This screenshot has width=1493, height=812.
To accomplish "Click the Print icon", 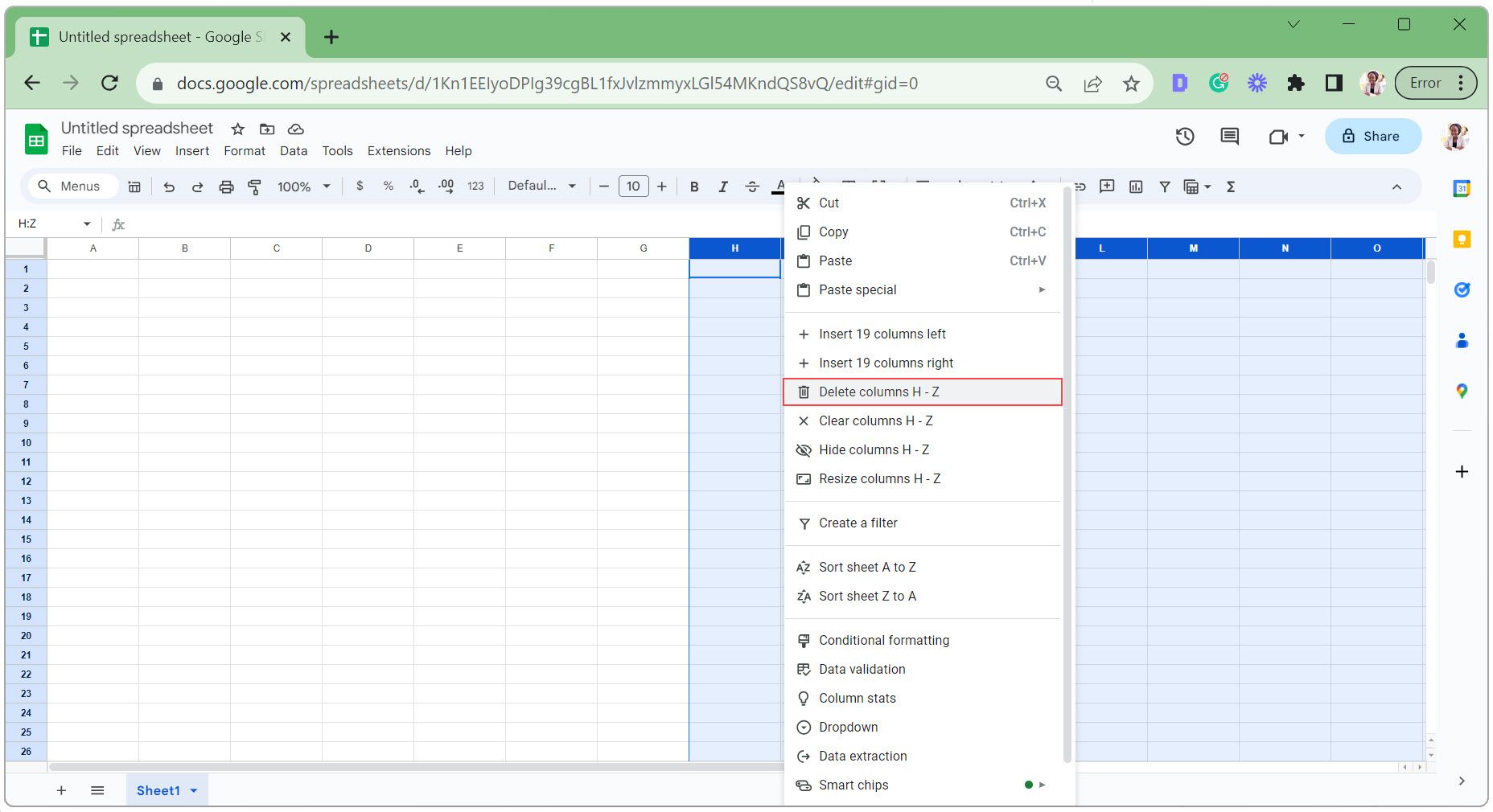I will (226, 187).
